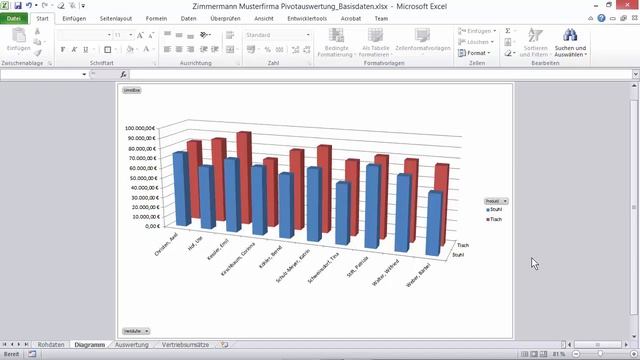Decrease font size with the smaller A icon
The height and width of the screenshot is (360, 640).
click(151, 36)
